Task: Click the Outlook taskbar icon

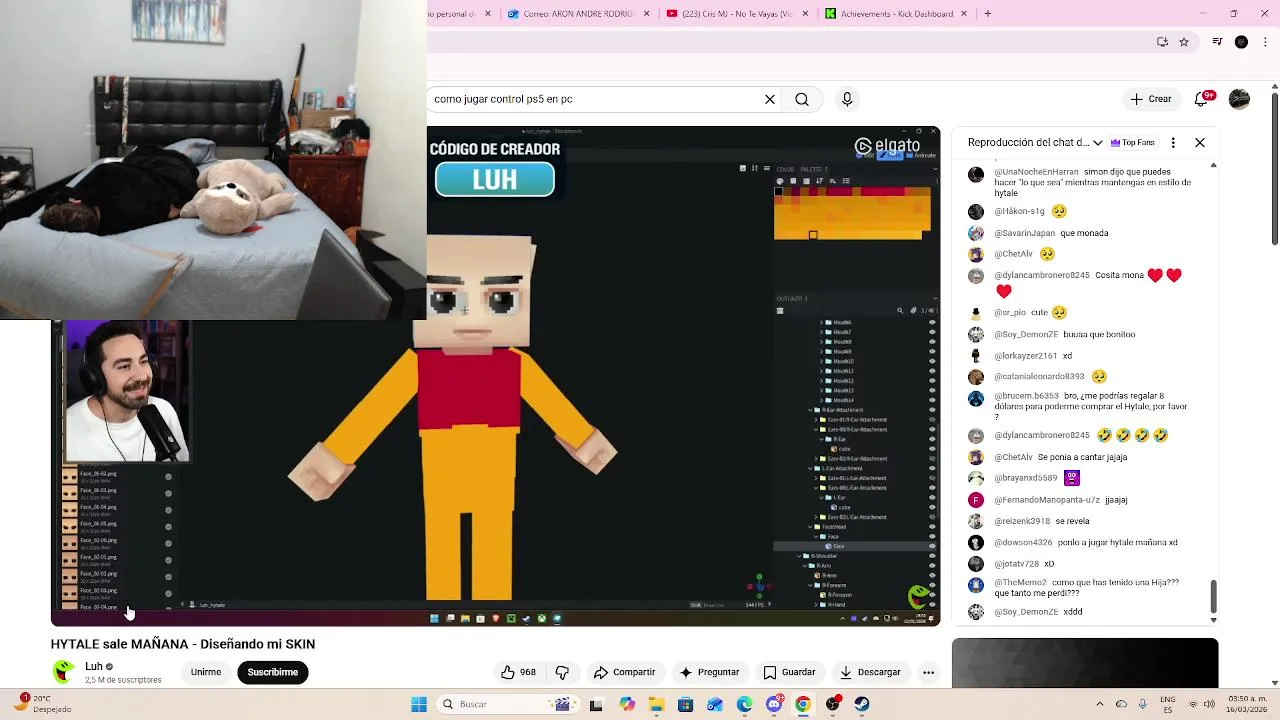Action: 715,704
